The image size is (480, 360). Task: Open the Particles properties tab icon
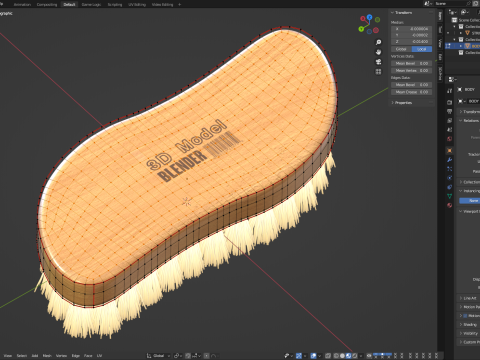coord(449,169)
